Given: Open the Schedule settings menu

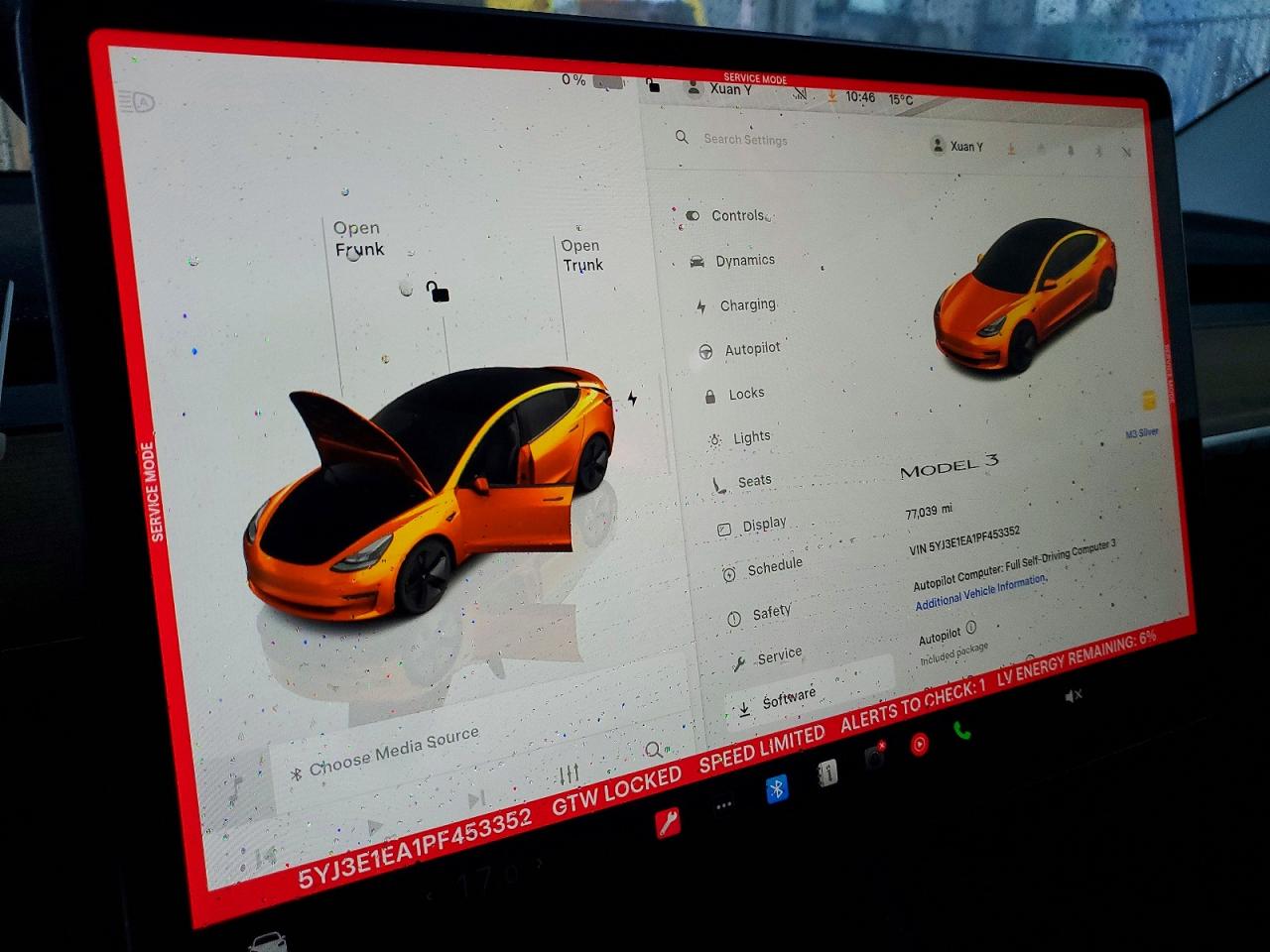Looking at the screenshot, I should pos(762,568).
